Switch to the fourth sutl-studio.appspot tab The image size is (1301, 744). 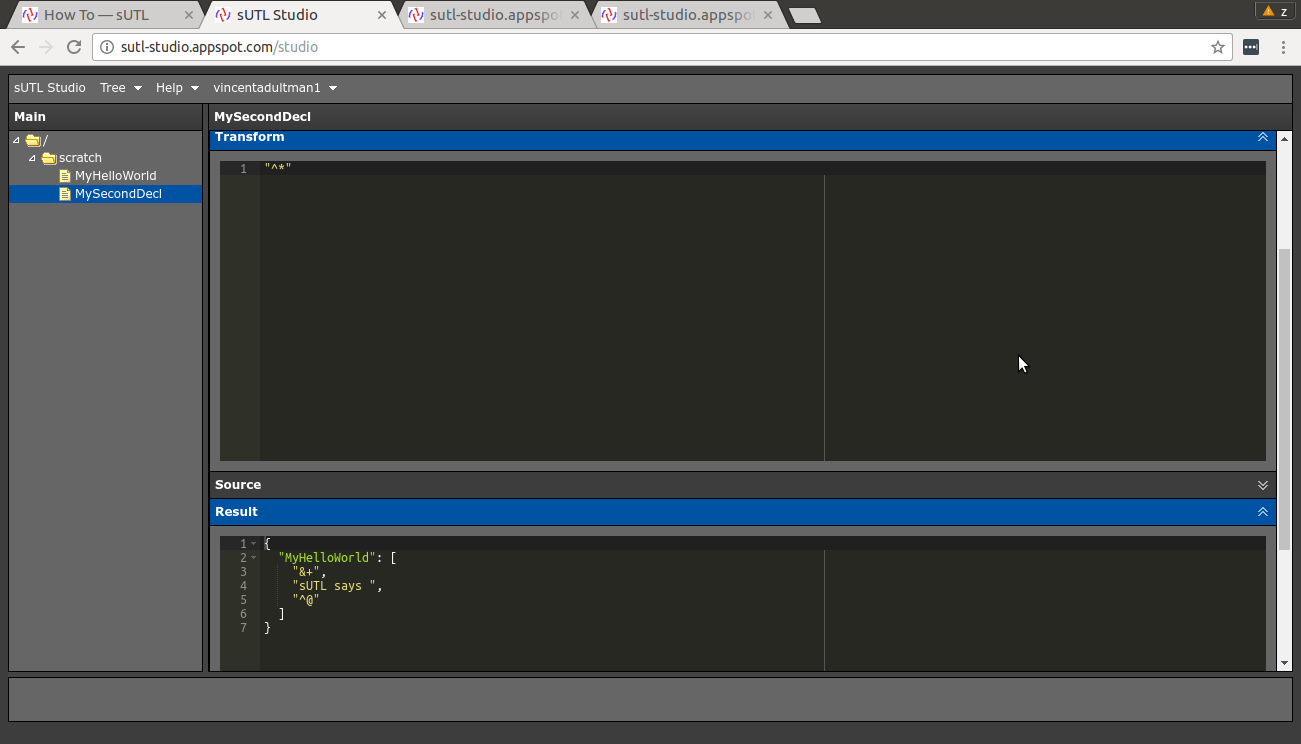(683, 15)
